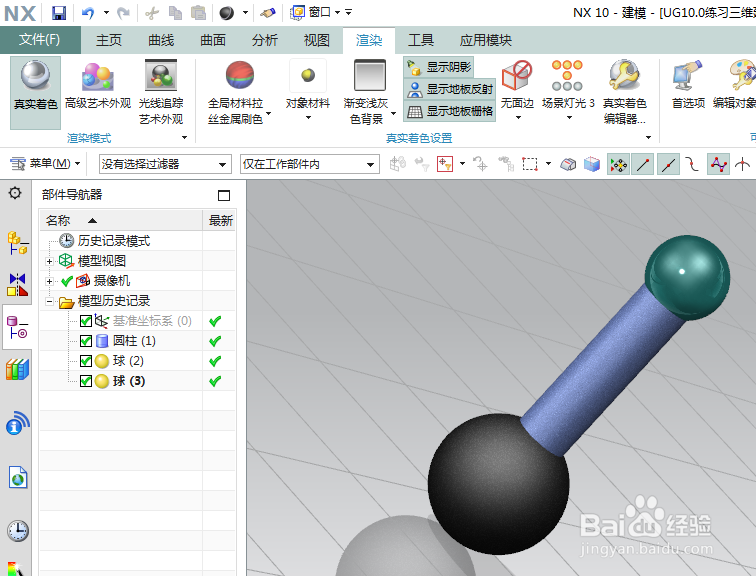Viewport: 756px width, 576px height.
Task: Toggle 显示地板栅格 floor grid
Action: point(450,111)
